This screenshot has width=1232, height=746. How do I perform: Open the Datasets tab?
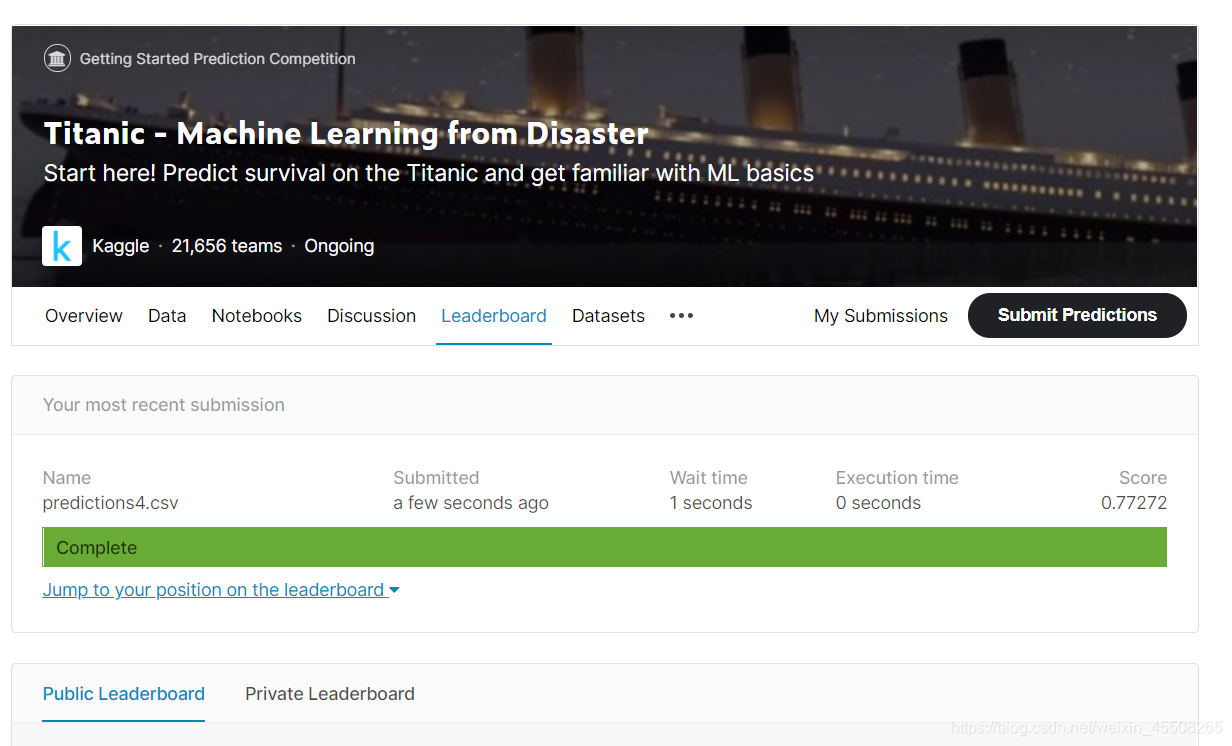tap(608, 316)
